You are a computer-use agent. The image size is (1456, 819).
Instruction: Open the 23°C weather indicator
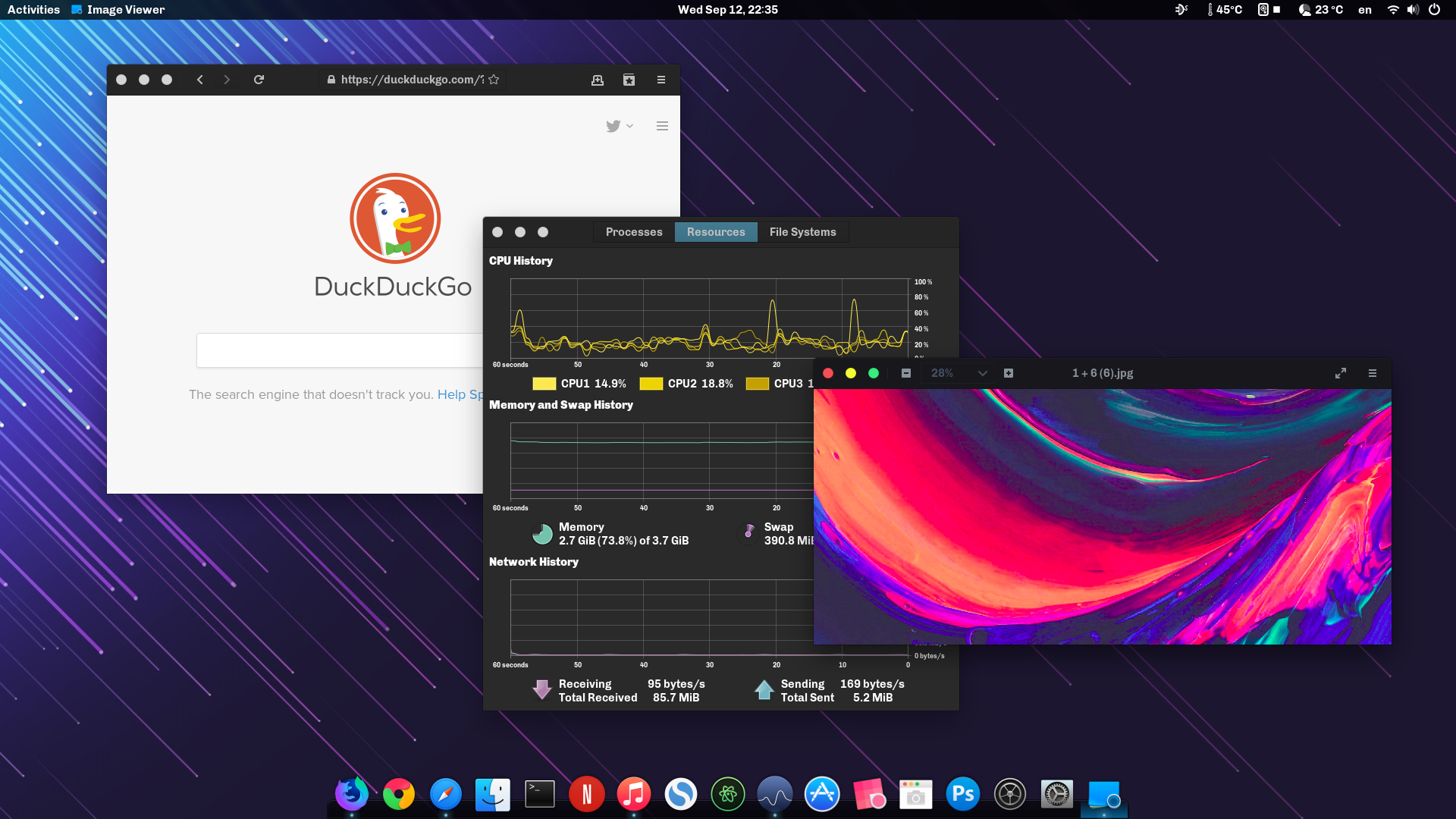pyautogui.click(x=1321, y=10)
